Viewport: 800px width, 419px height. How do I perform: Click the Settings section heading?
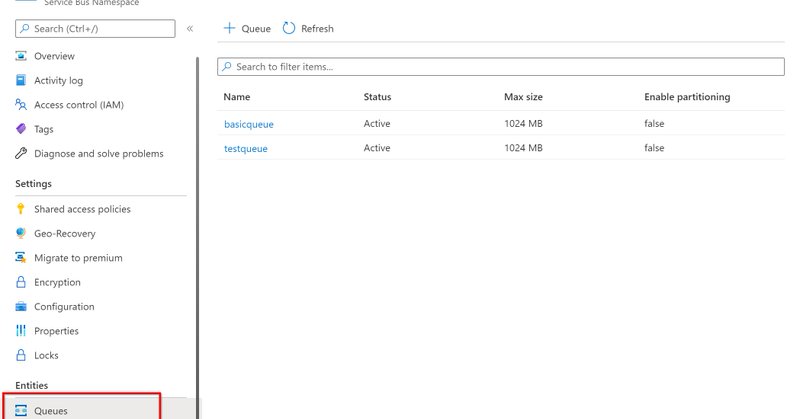tap(33, 183)
